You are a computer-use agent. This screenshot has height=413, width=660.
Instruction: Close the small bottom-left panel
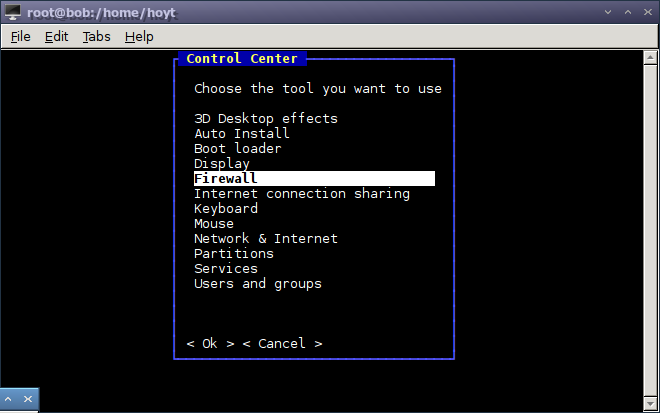pyautogui.click(x=27, y=400)
